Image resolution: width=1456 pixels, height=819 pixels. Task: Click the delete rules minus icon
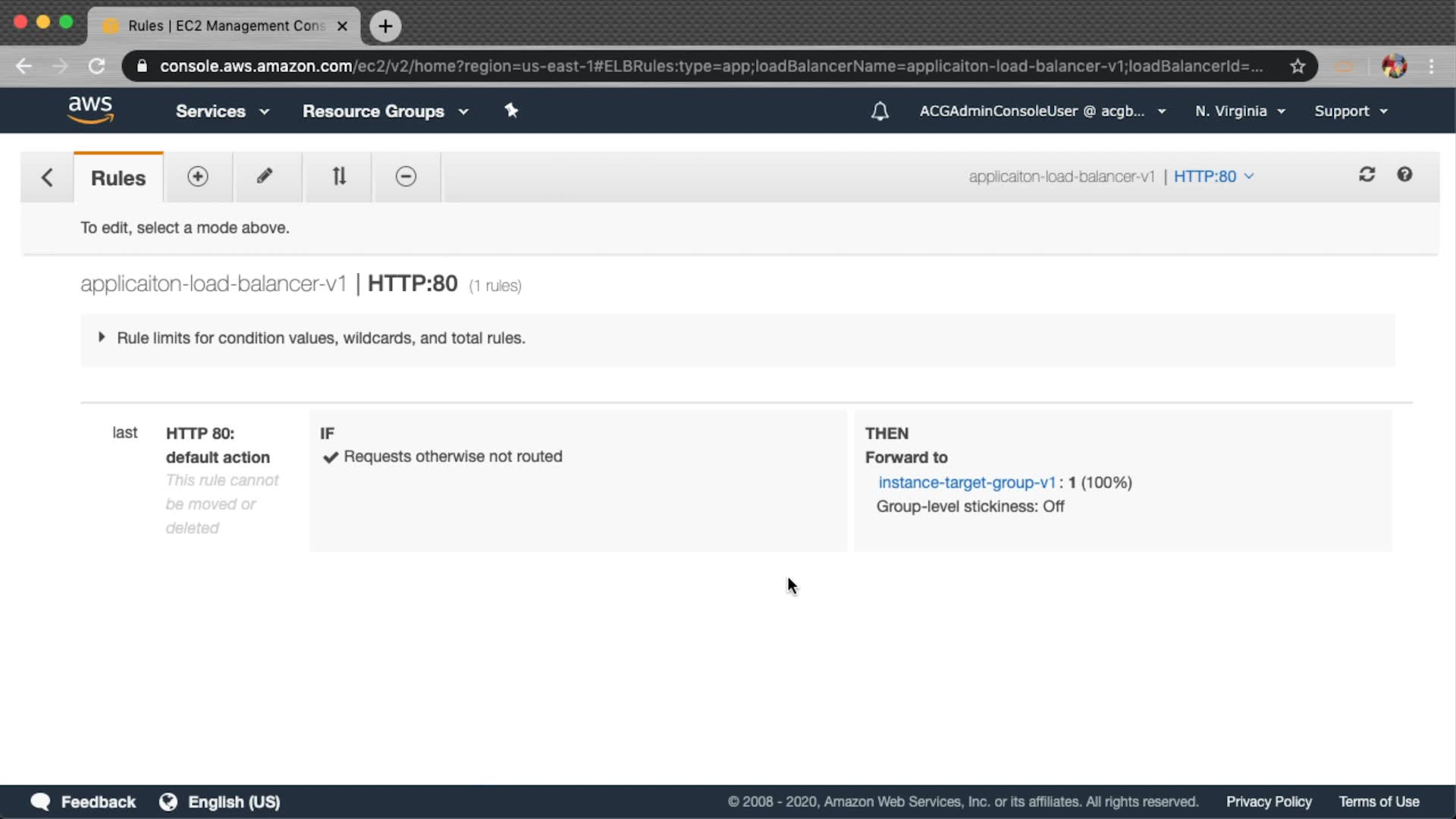tap(406, 177)
